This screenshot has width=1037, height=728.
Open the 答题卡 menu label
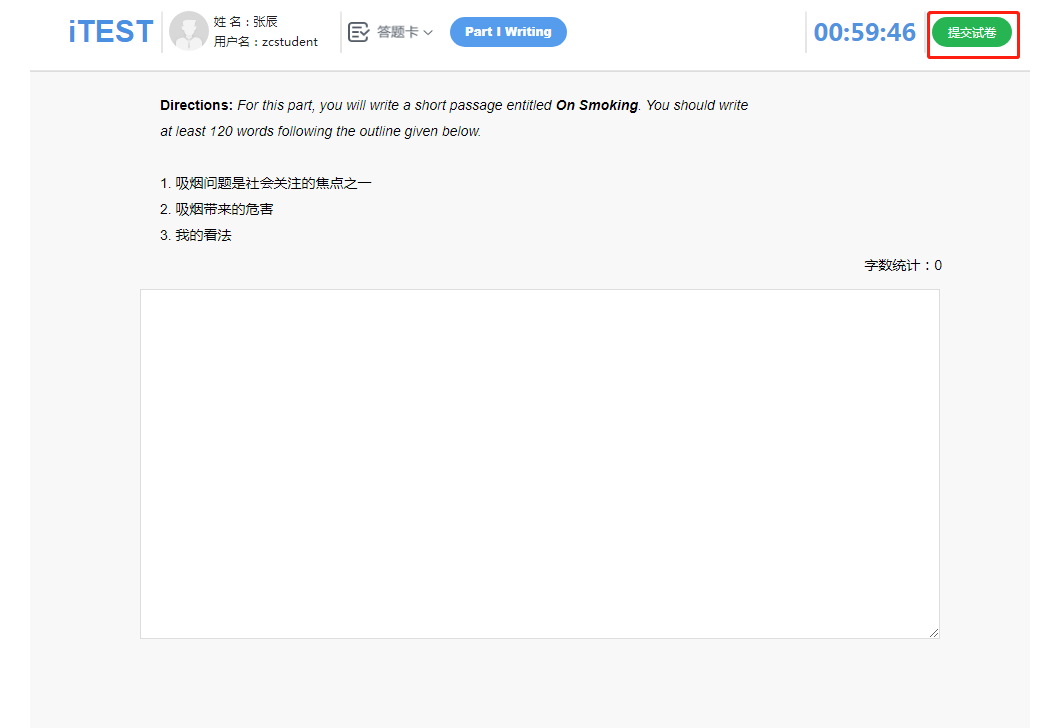click(397, 32)
